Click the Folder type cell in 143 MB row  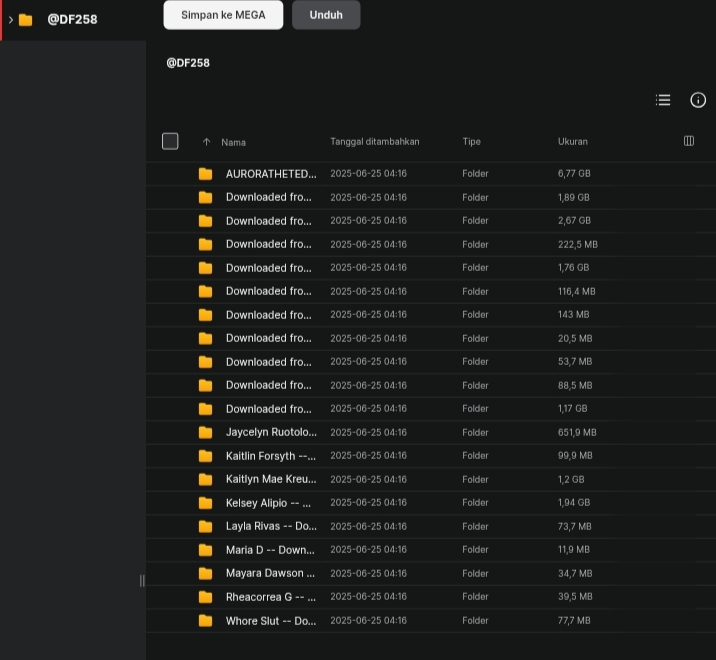(x=475, y=315)
